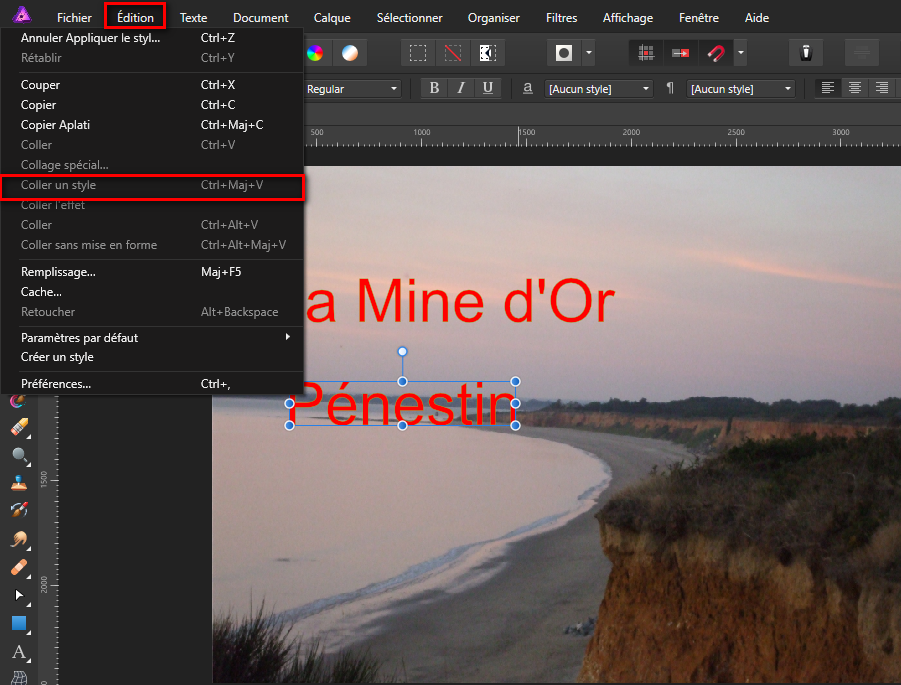Choose Cache... menu entry

point(152,293)
